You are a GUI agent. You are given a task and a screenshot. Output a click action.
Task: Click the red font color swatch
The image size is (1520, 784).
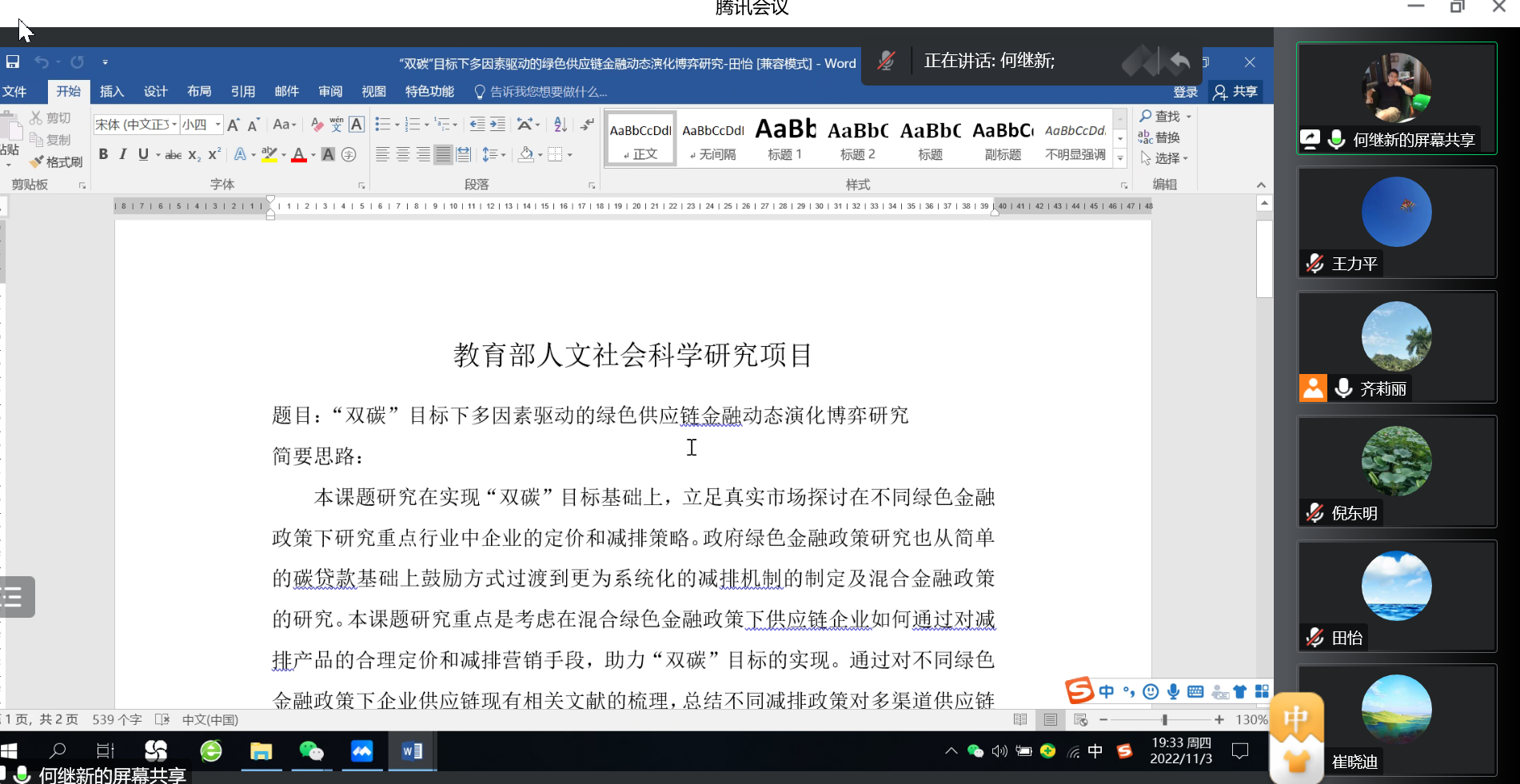click(x=298, y=155)
